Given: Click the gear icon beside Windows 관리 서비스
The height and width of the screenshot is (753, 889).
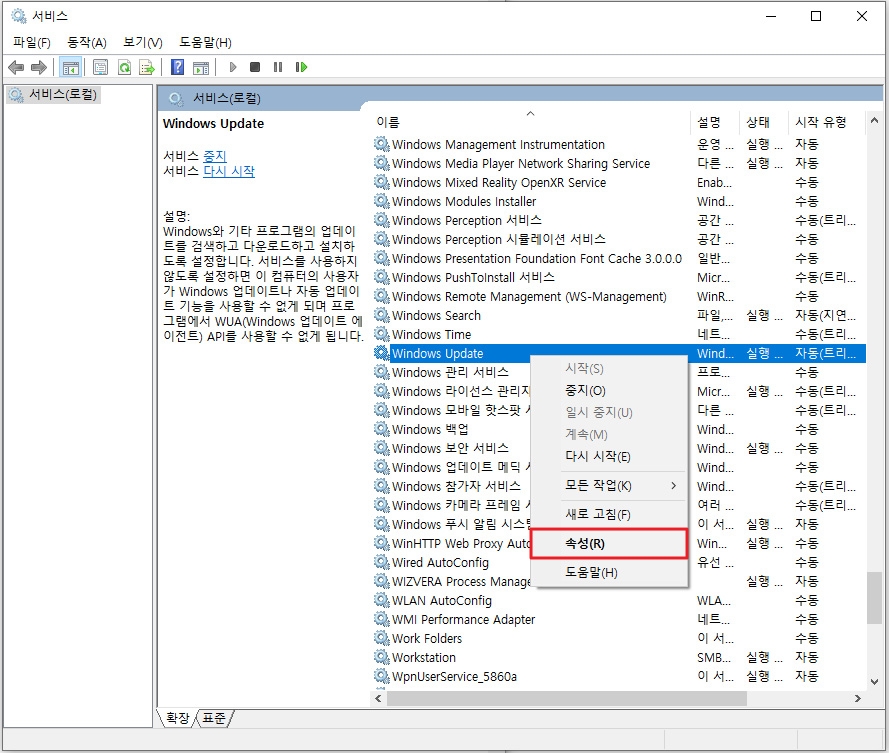Looking at the screenshot, I should coord(382,372).
